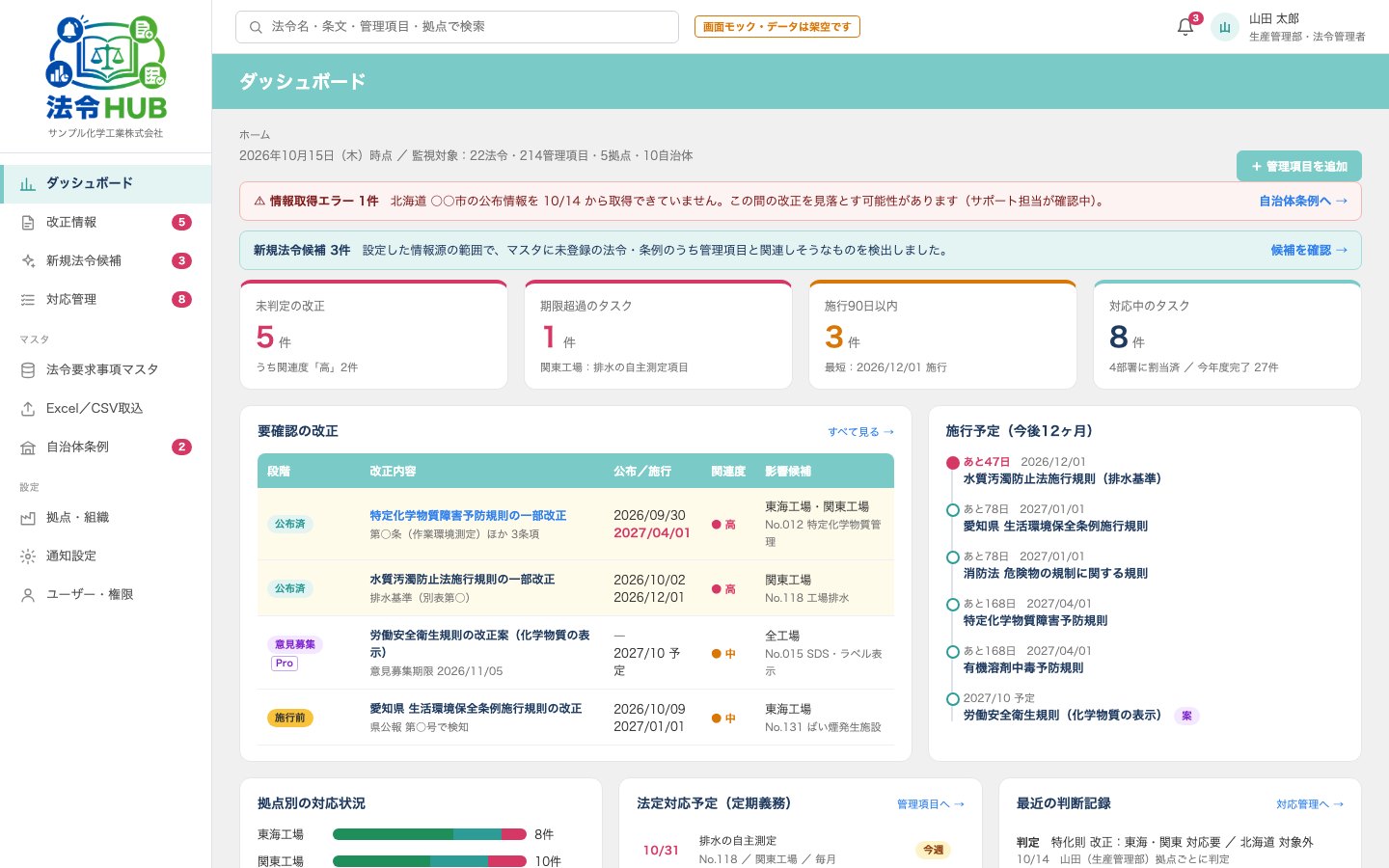Click the ユーザー・権限 person icon

pyautogui.click(x=28, y=595)
